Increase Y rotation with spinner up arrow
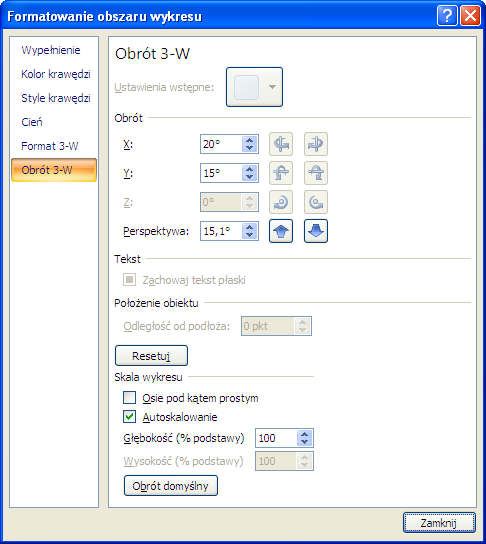This screenshot has width=486, height=544. [x=249, y=169]
